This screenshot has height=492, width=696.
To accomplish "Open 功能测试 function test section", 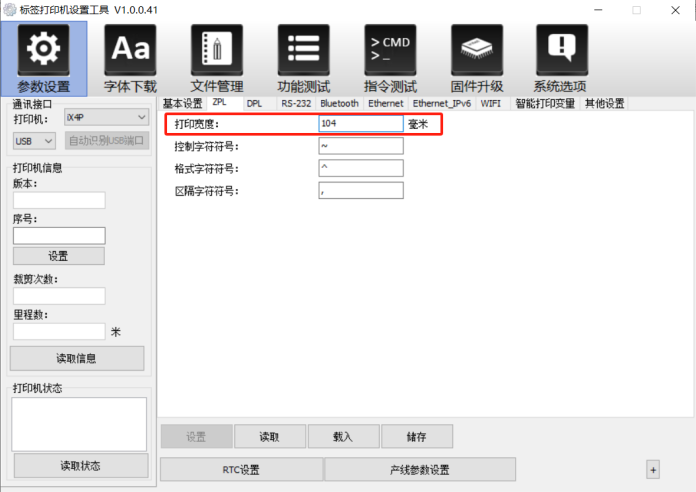I will [x=304, y=59].
